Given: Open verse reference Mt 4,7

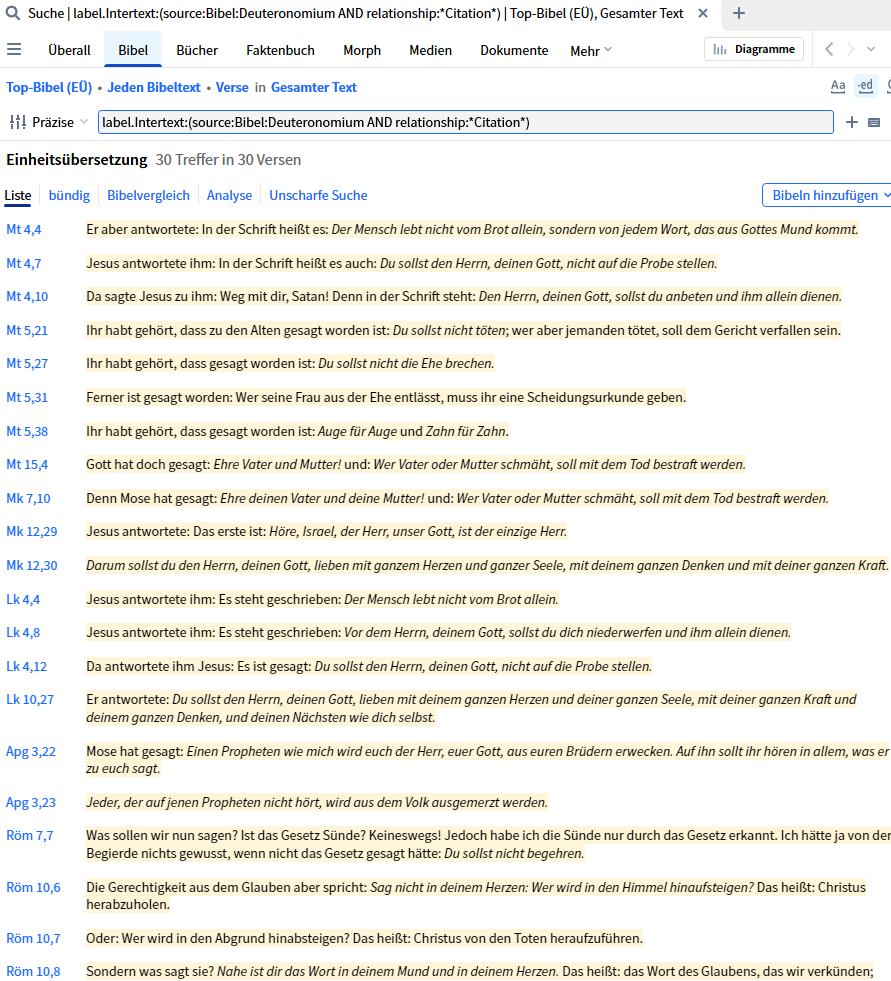Looking at the screenshot, I should click(x=24, y=263).
